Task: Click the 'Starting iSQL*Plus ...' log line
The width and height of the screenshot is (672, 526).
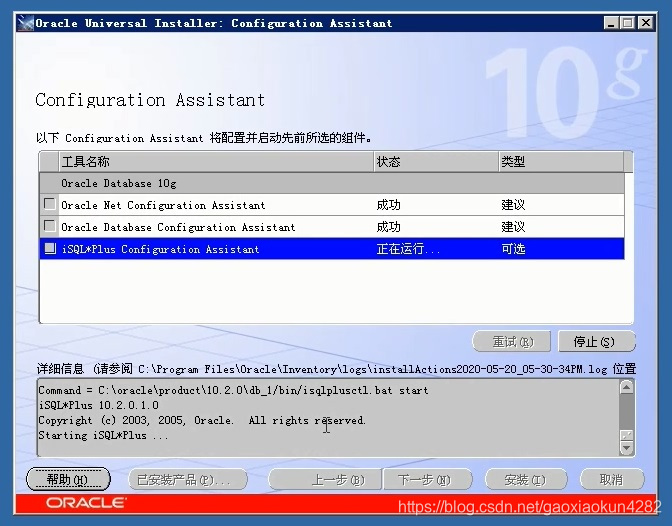Action: pos(103,436)
